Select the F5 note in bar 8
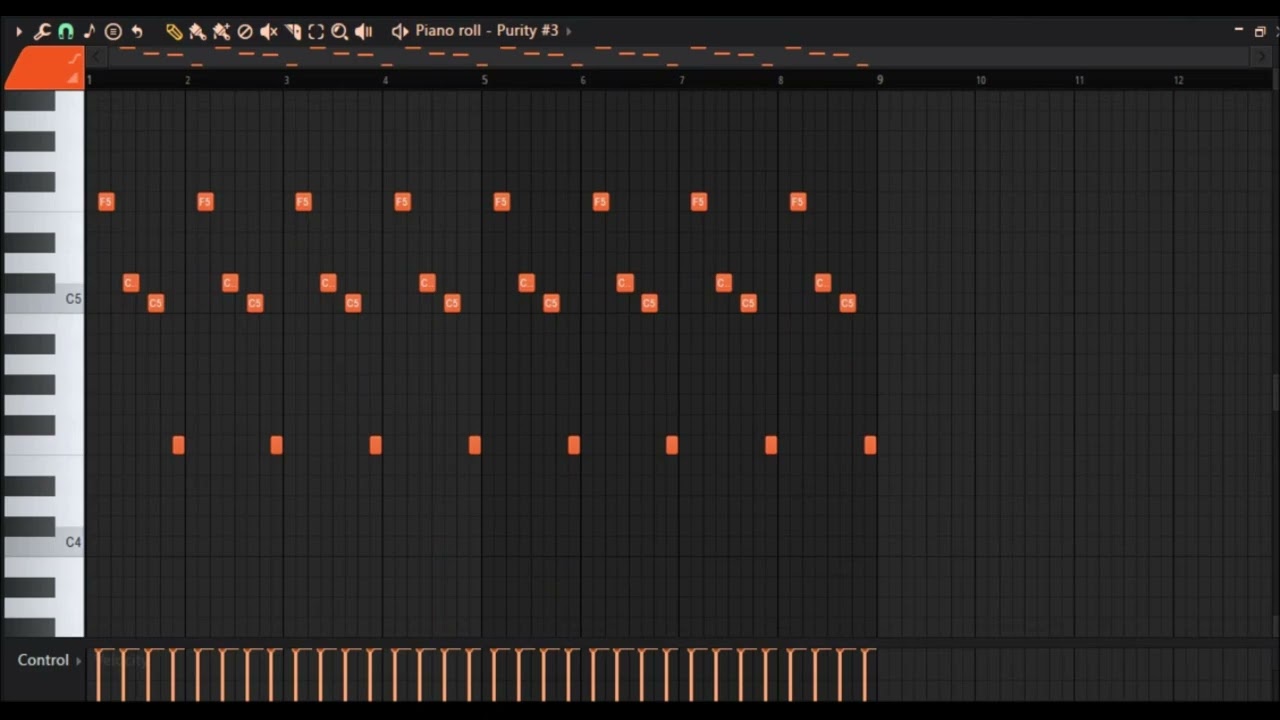Screen dimensions: 1280x720 pyautogui.click(x=798, y=202)
